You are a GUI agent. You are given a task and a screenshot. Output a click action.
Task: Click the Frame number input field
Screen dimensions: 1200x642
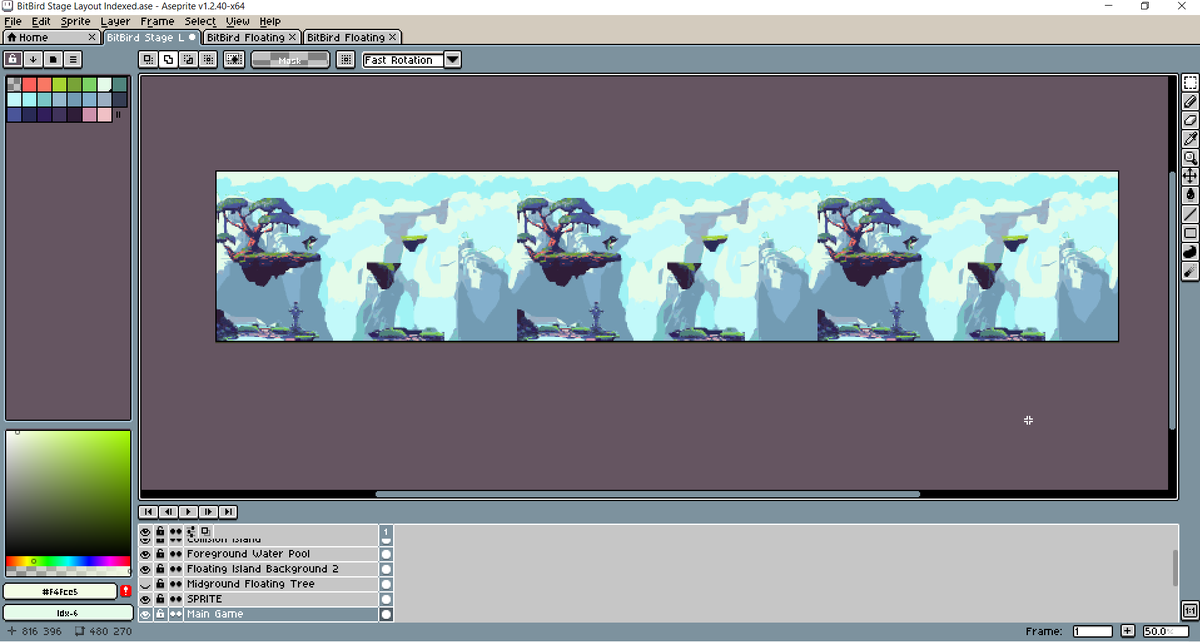click(x=1093, y=631)
